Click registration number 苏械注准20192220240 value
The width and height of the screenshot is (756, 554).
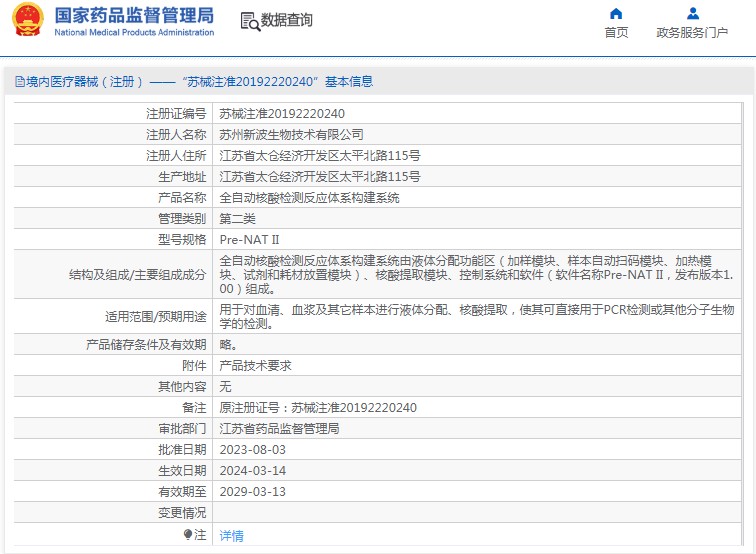pos(282,114)
